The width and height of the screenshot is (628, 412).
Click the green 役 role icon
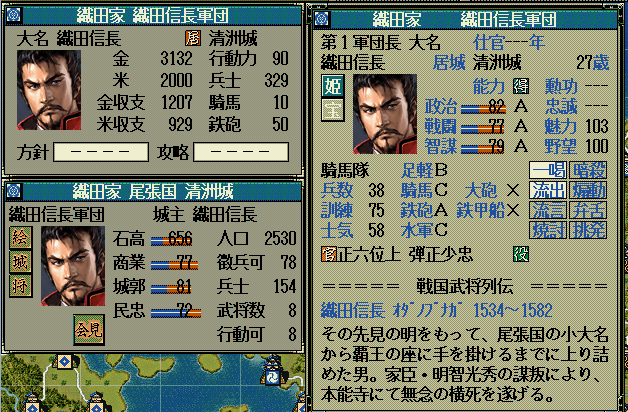coord(521,254)
